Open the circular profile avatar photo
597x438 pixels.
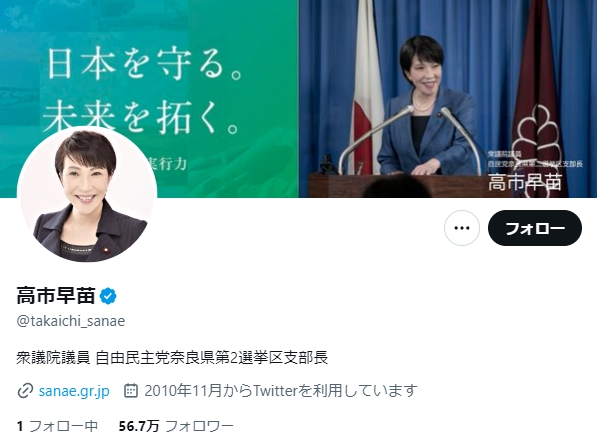coord(87,194)
